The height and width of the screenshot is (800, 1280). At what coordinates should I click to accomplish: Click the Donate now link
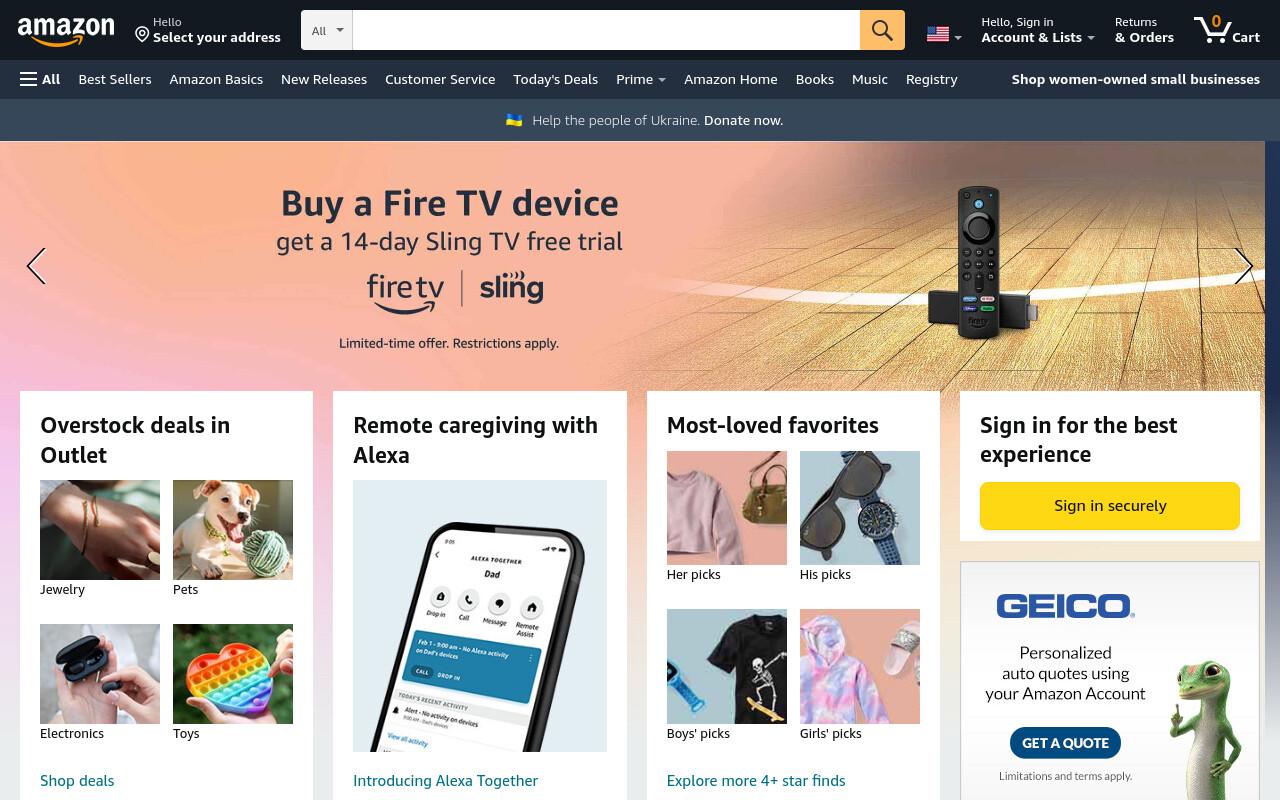tap(743, 120)
